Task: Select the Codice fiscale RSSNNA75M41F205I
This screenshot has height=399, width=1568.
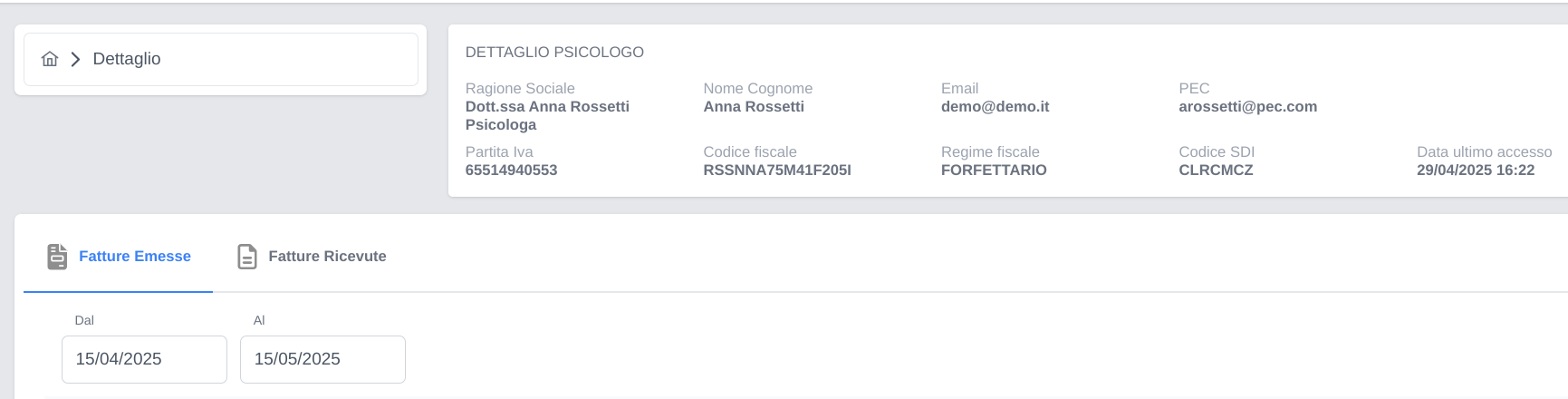Action: [777, 170]
